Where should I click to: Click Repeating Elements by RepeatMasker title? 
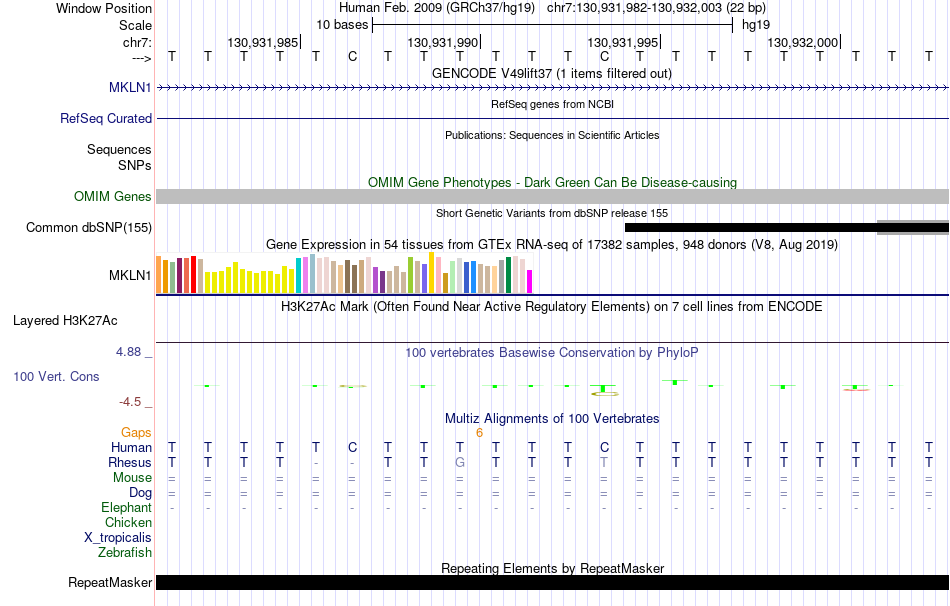(x=552, y=568)
